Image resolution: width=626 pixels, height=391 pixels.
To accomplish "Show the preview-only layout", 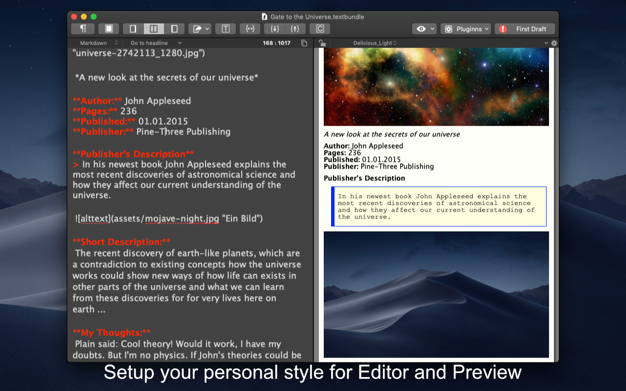I will [x=174, y=29].
